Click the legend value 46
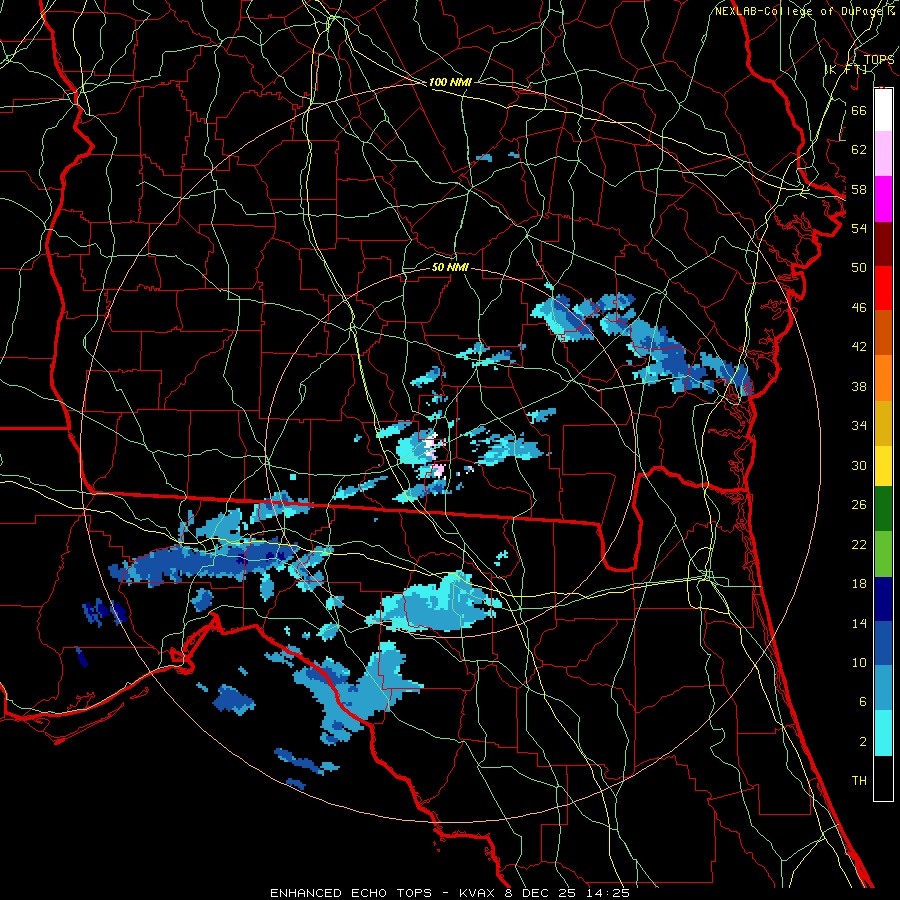Viewport: 900px width, 900px height. [859, 307]
